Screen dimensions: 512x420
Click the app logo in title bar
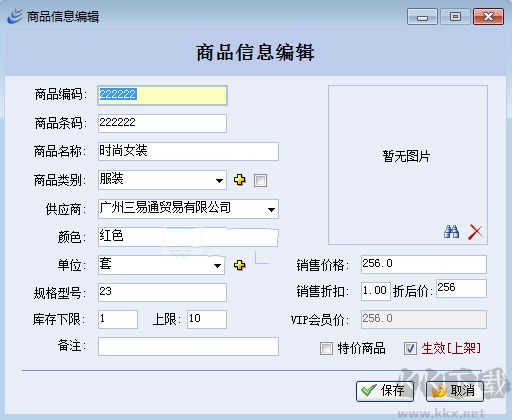point(15,16)
